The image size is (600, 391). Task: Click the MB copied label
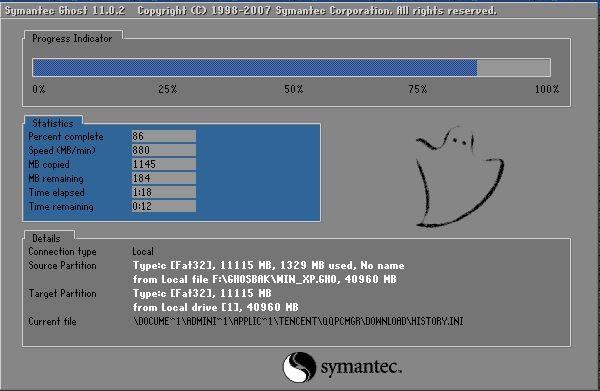49,165
